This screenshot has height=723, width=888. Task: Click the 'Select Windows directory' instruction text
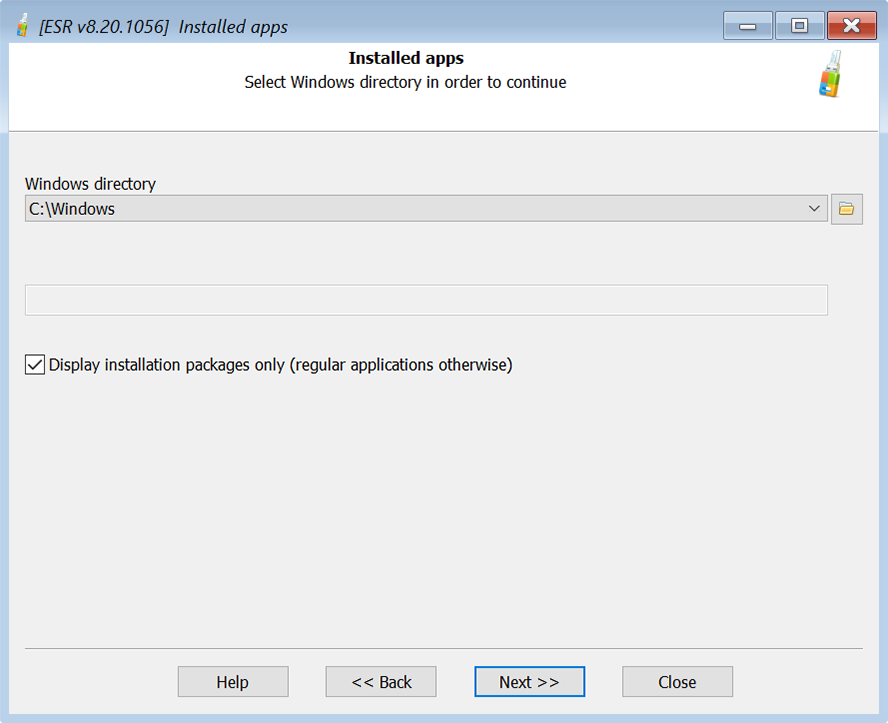pos(405,82)
